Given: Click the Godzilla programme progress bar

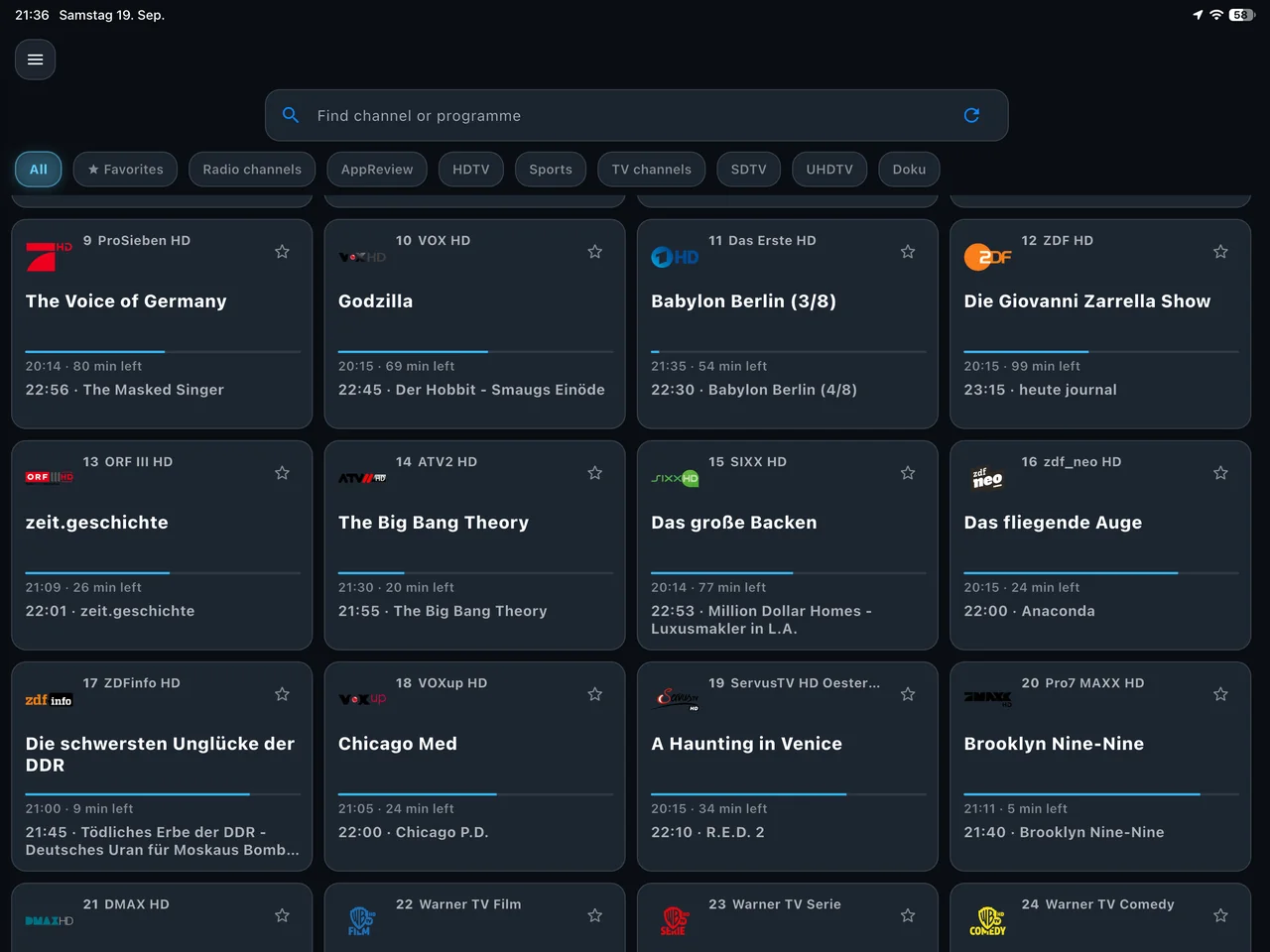Looking at the screenshot, I should coord(475,352).
